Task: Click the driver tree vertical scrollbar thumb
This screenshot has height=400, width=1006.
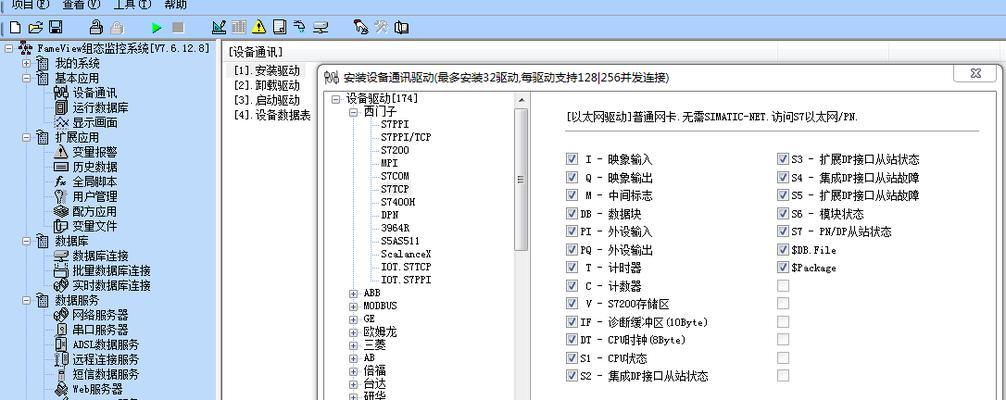Action: pos(521,179)
